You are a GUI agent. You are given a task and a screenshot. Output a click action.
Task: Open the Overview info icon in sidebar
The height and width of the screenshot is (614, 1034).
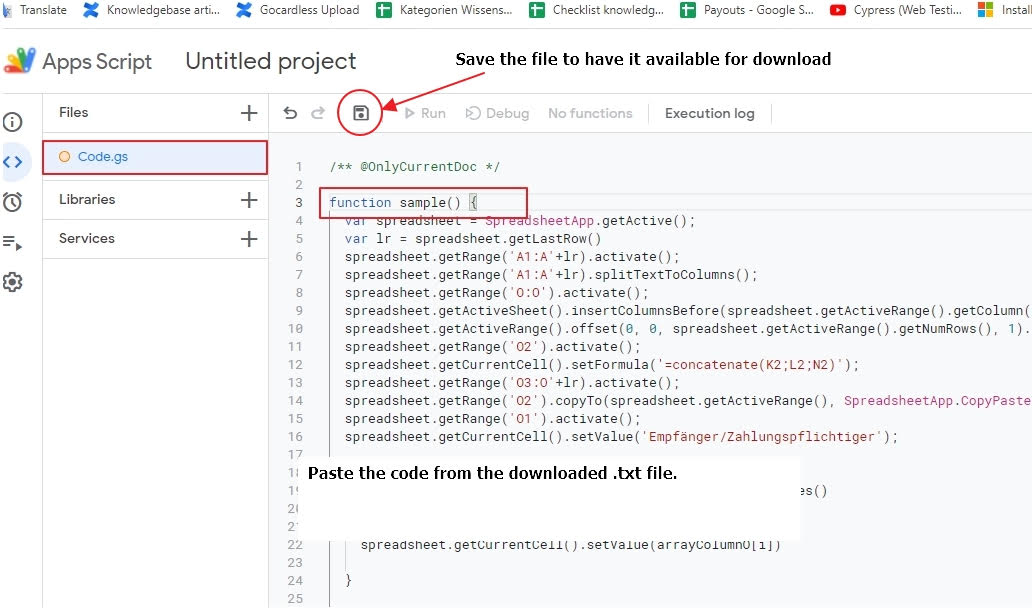pos(13,123)
